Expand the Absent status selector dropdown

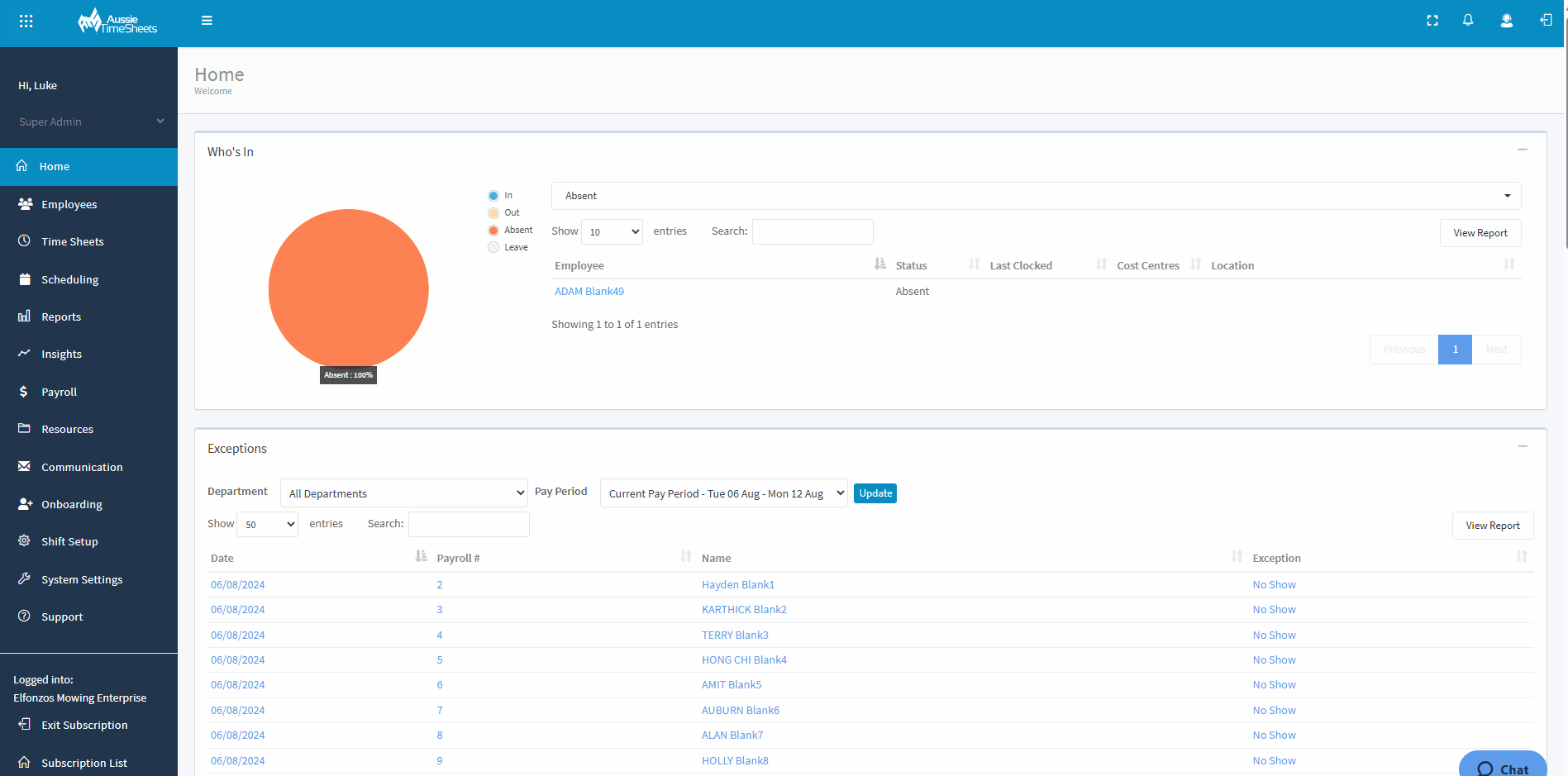click(x=1506, y=196)
